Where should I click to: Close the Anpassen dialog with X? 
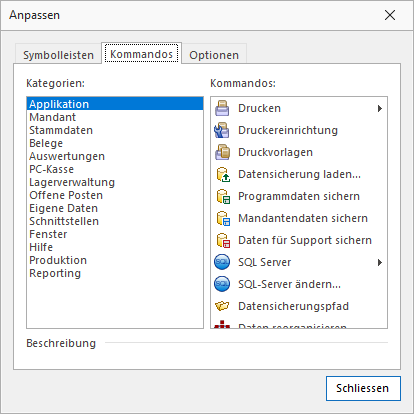(390, 15)
